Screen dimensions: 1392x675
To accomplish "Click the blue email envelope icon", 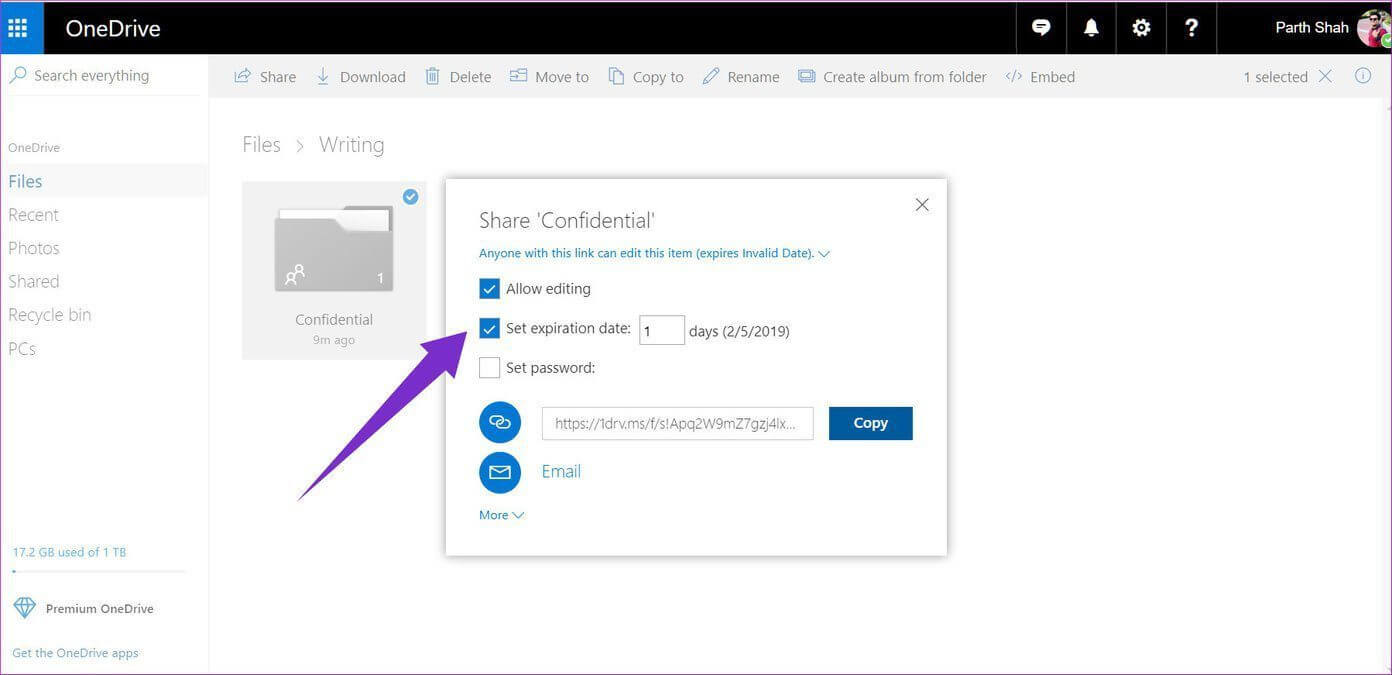I will (x=500, y=472).
